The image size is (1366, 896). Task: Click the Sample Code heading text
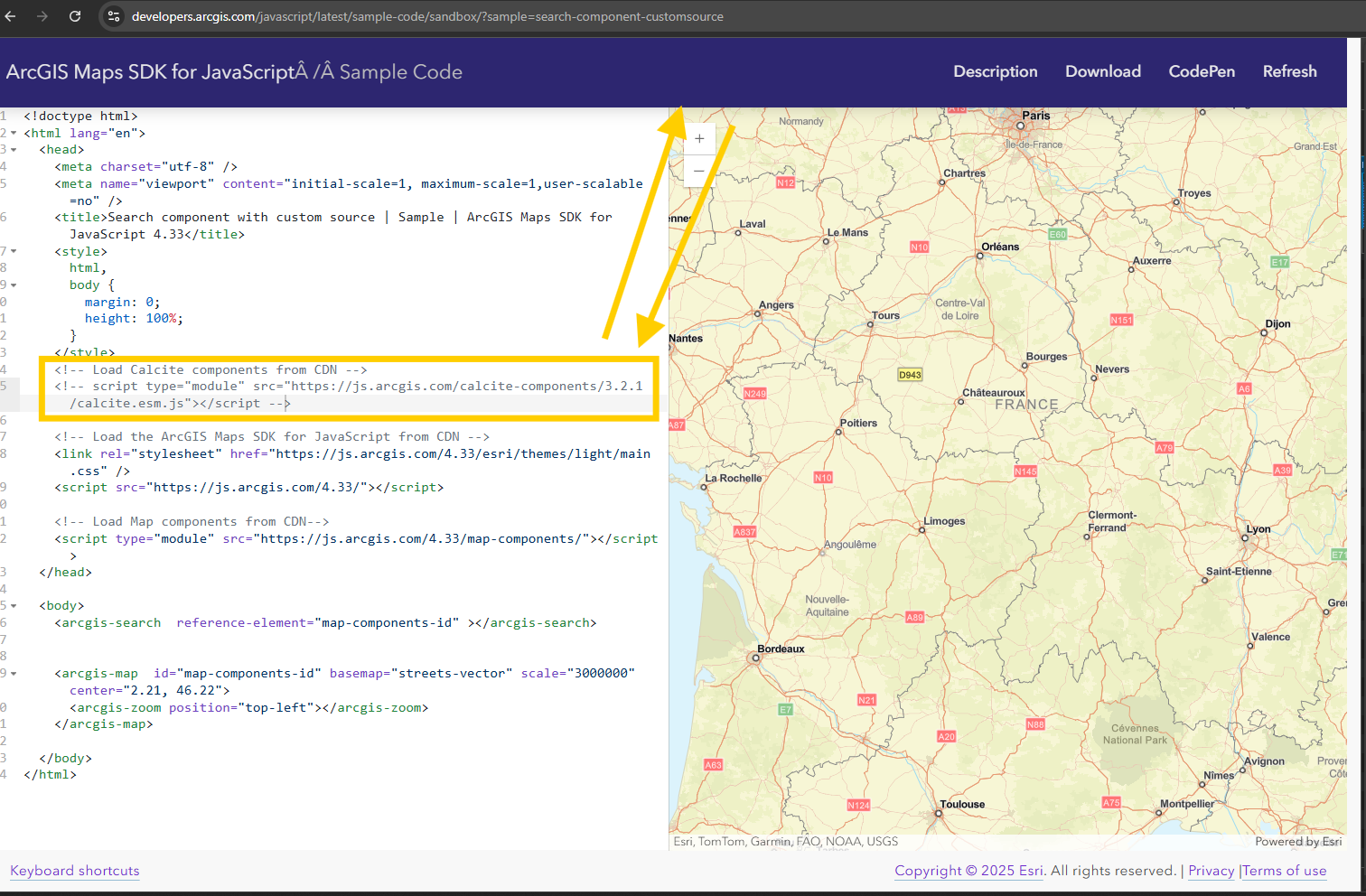(400, 72)
